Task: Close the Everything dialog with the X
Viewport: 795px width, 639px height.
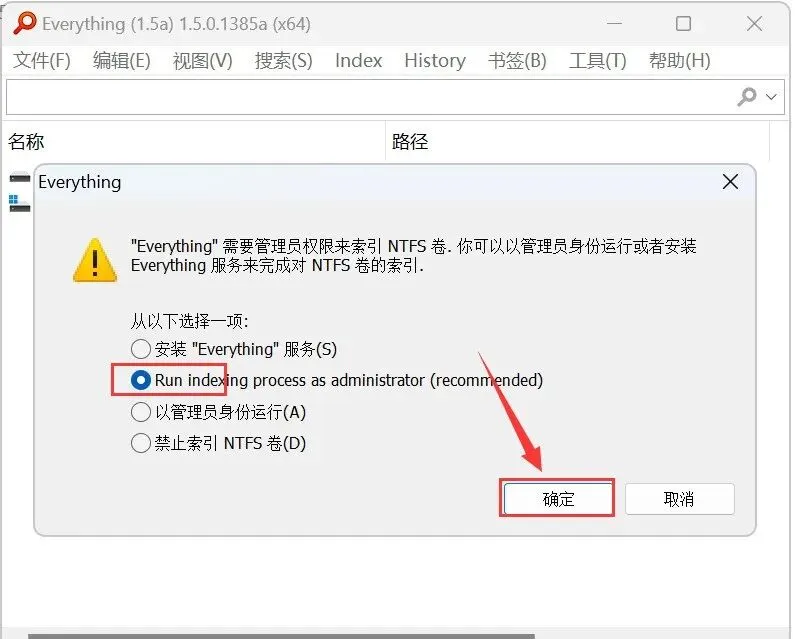Action: coord(730,182)
